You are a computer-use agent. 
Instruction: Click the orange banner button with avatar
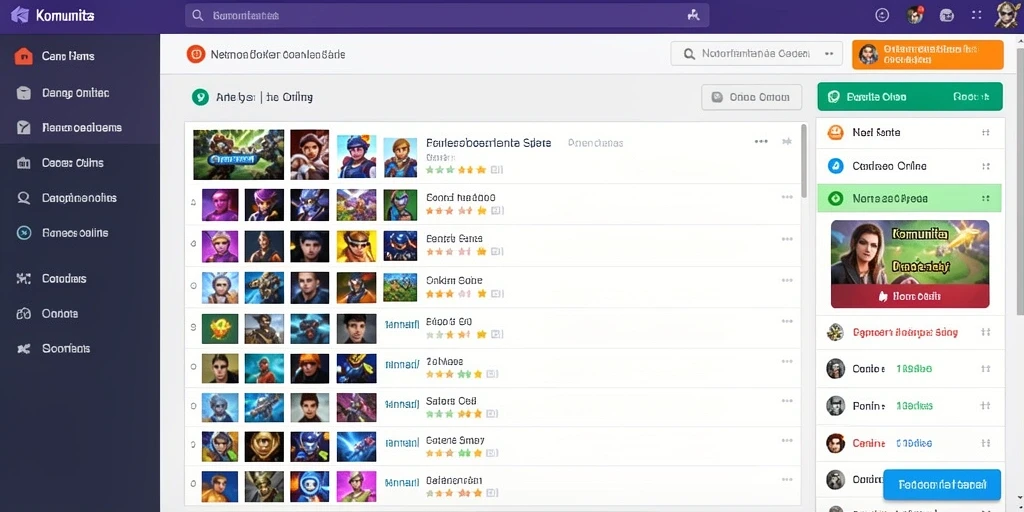[927, 54]
